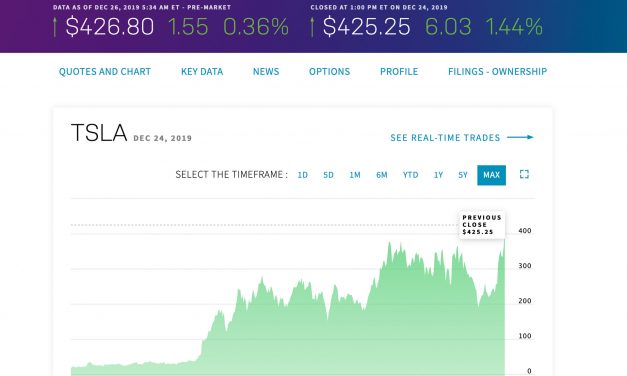627x376 pixels.
Task: Choose the 1Y timeframe
Action: click(438, 175)
